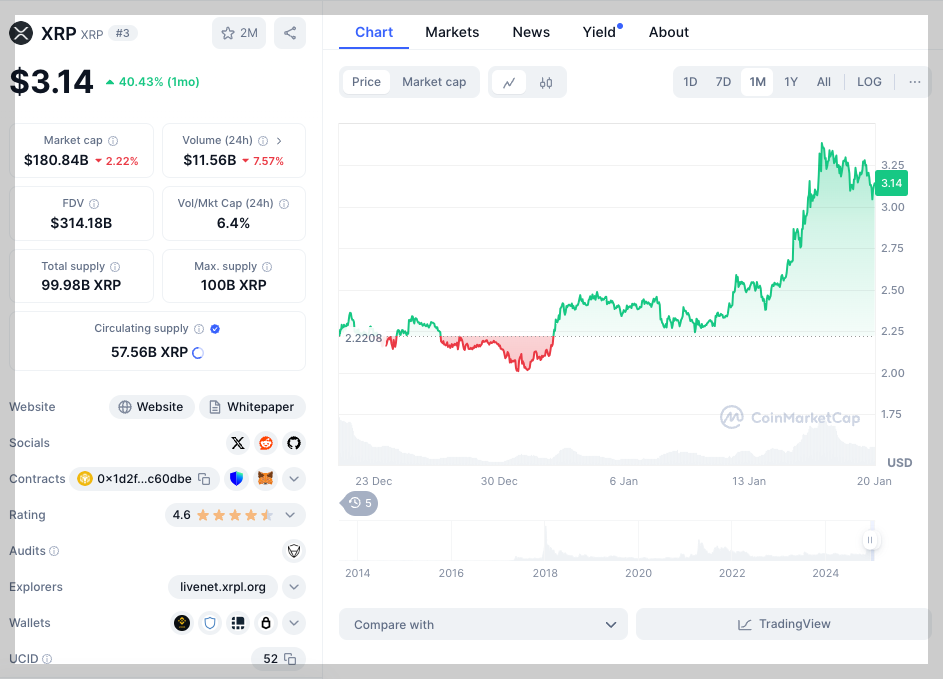Click Circulating supply info icon
943x679 pixels.
tap(199, 329)
